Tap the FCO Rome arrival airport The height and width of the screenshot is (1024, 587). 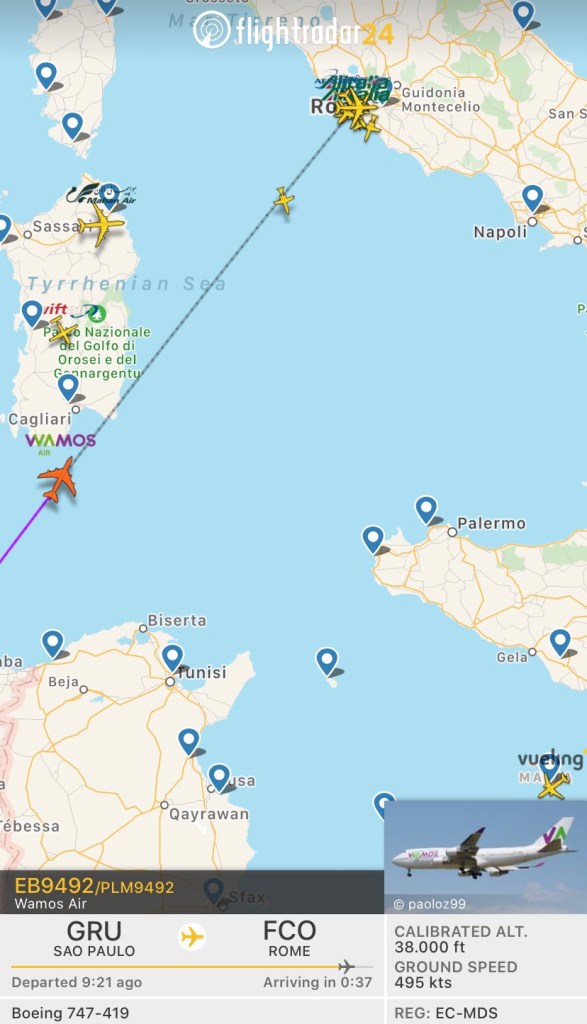(289, 938)
